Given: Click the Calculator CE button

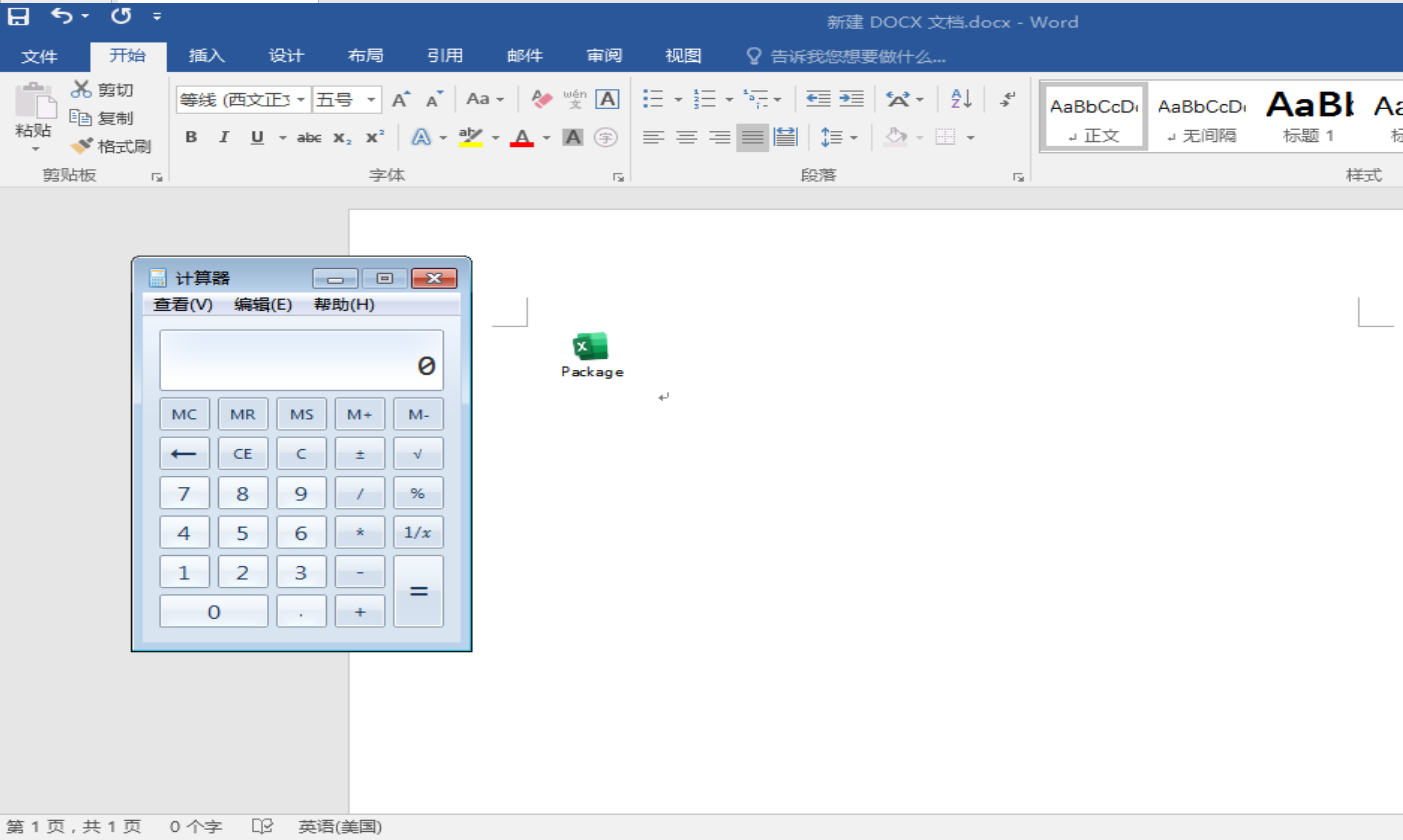Looking at the screenshot, I should click(243, 454).
